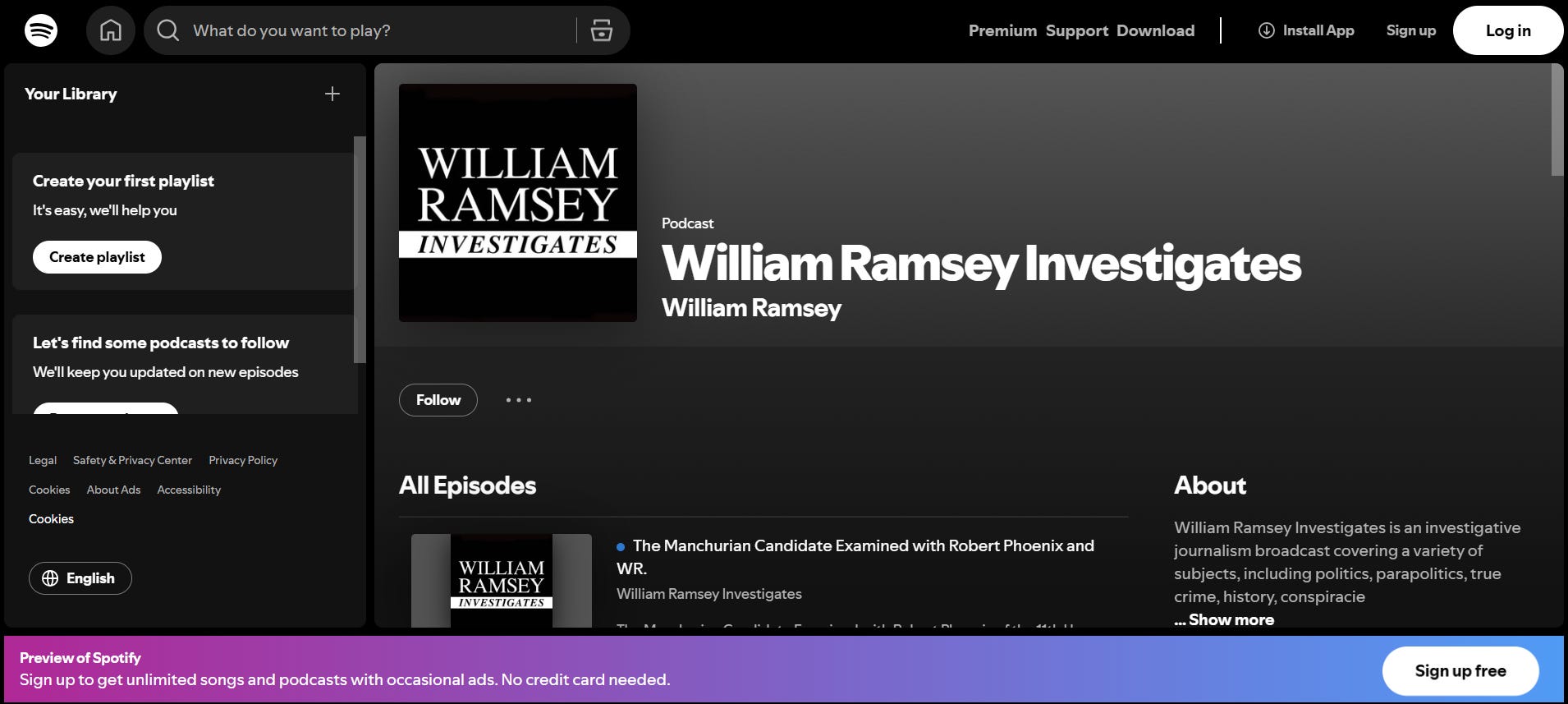Click Create playlist button
This screenshot has height=704, width=1568.
(97, 257)
